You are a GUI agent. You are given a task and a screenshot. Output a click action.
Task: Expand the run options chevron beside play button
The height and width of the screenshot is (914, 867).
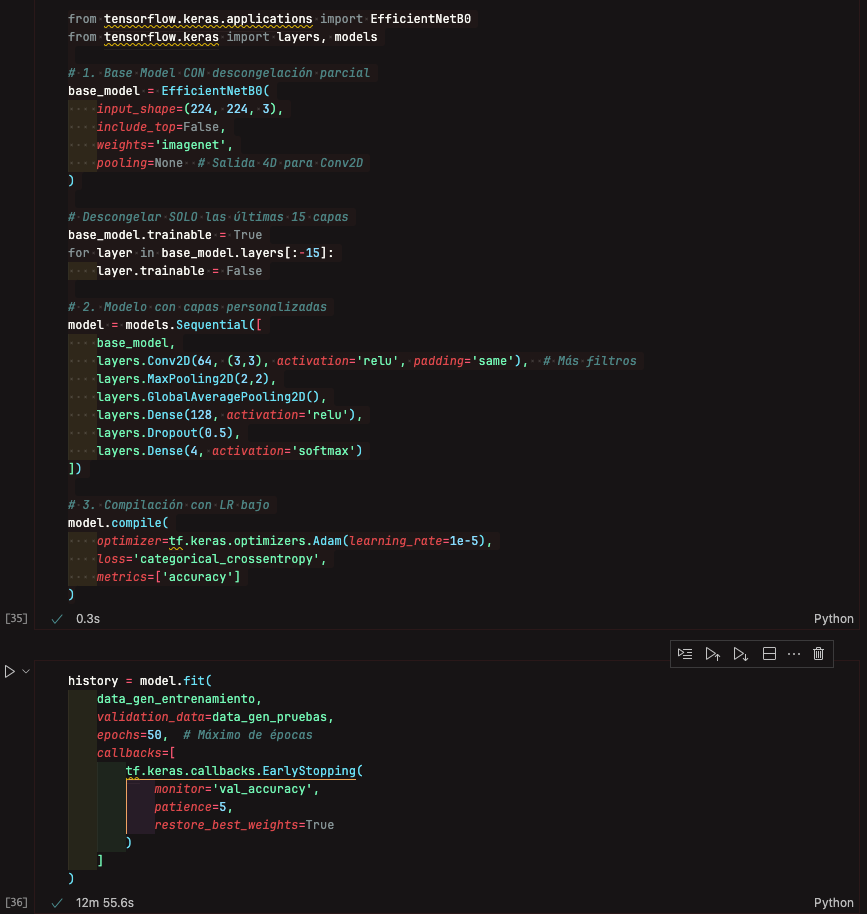pyautogui.click(x=26, y=672)
